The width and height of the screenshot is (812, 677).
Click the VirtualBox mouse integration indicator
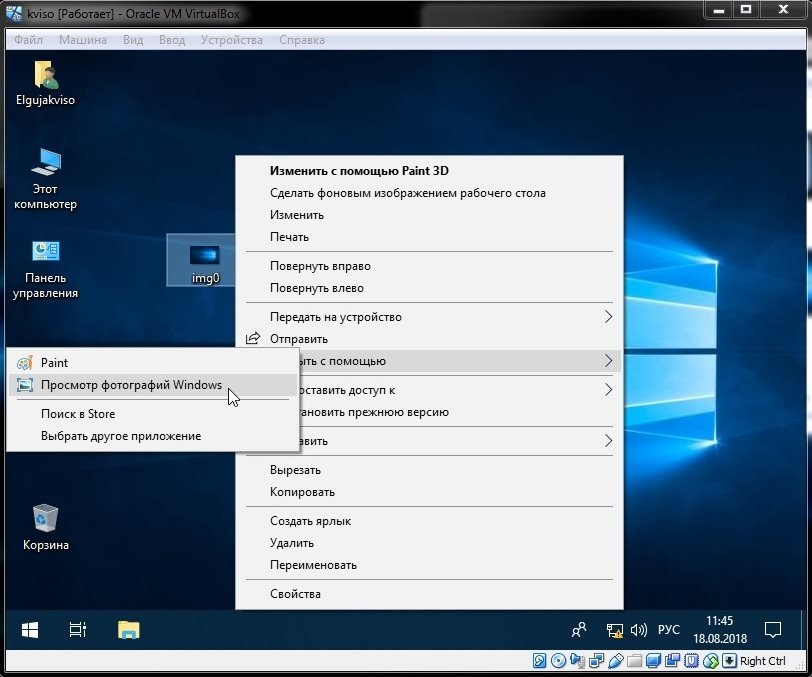coord(711,661)
